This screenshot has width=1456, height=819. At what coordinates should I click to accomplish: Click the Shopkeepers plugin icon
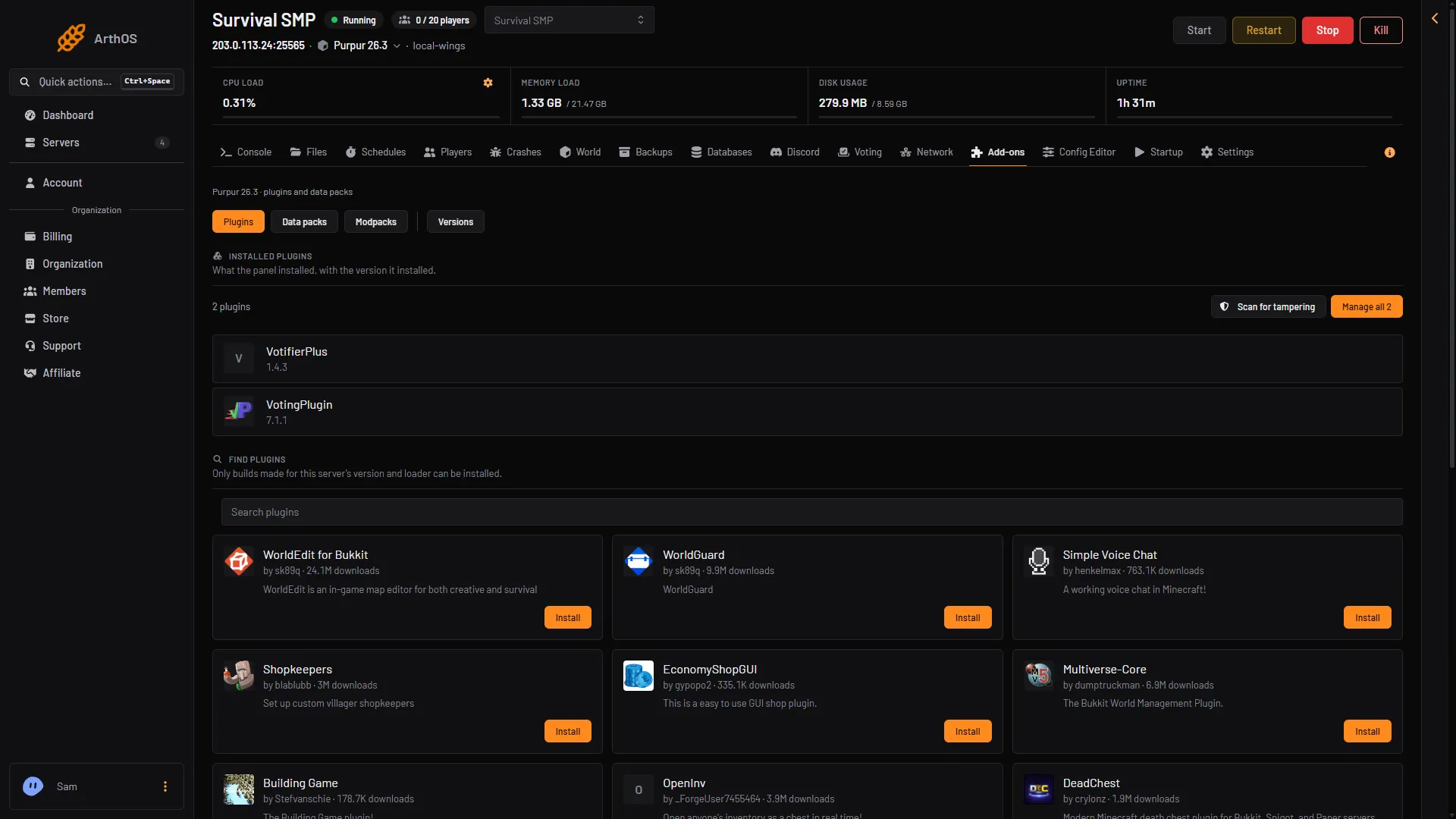point(239,676)
